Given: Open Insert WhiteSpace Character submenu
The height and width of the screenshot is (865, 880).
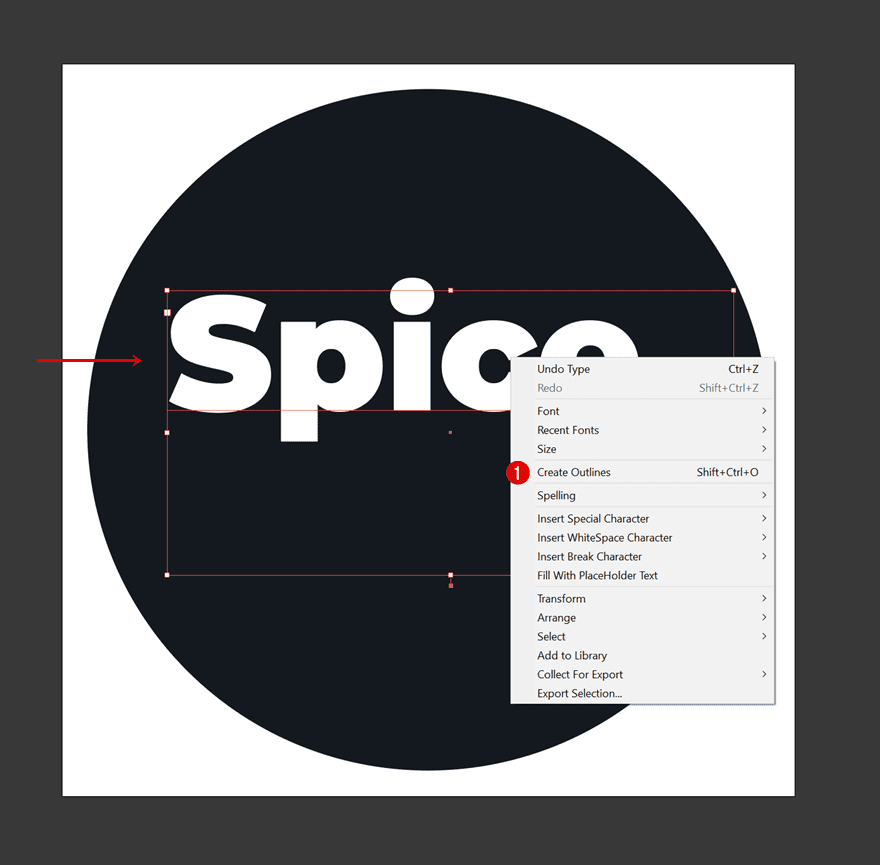Looking at the screenshot, I should coord(605,537).
